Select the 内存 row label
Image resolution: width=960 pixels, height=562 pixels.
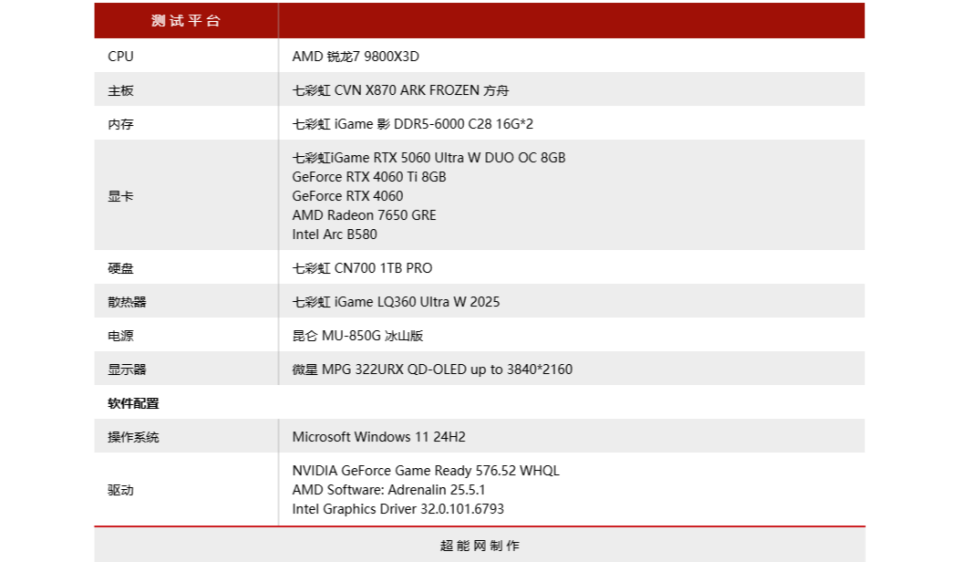pos(121,124)
